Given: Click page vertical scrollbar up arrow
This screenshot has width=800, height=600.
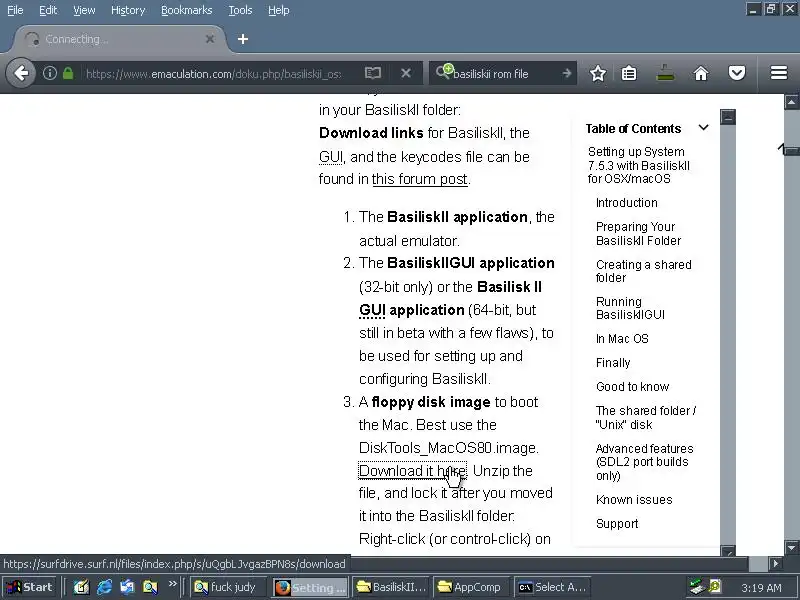Looking at the screenshot, I should click(x=791, y=102).
